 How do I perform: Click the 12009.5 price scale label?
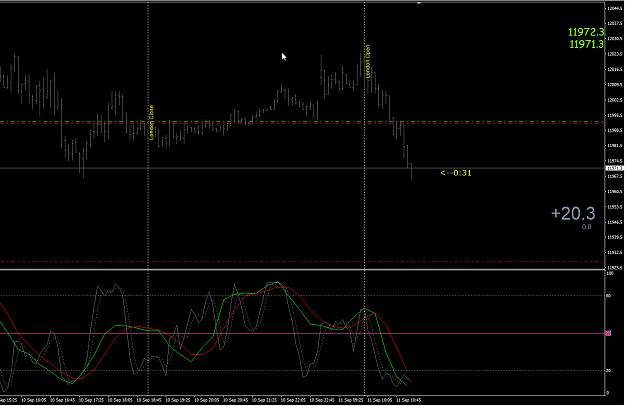click(614, 84)
